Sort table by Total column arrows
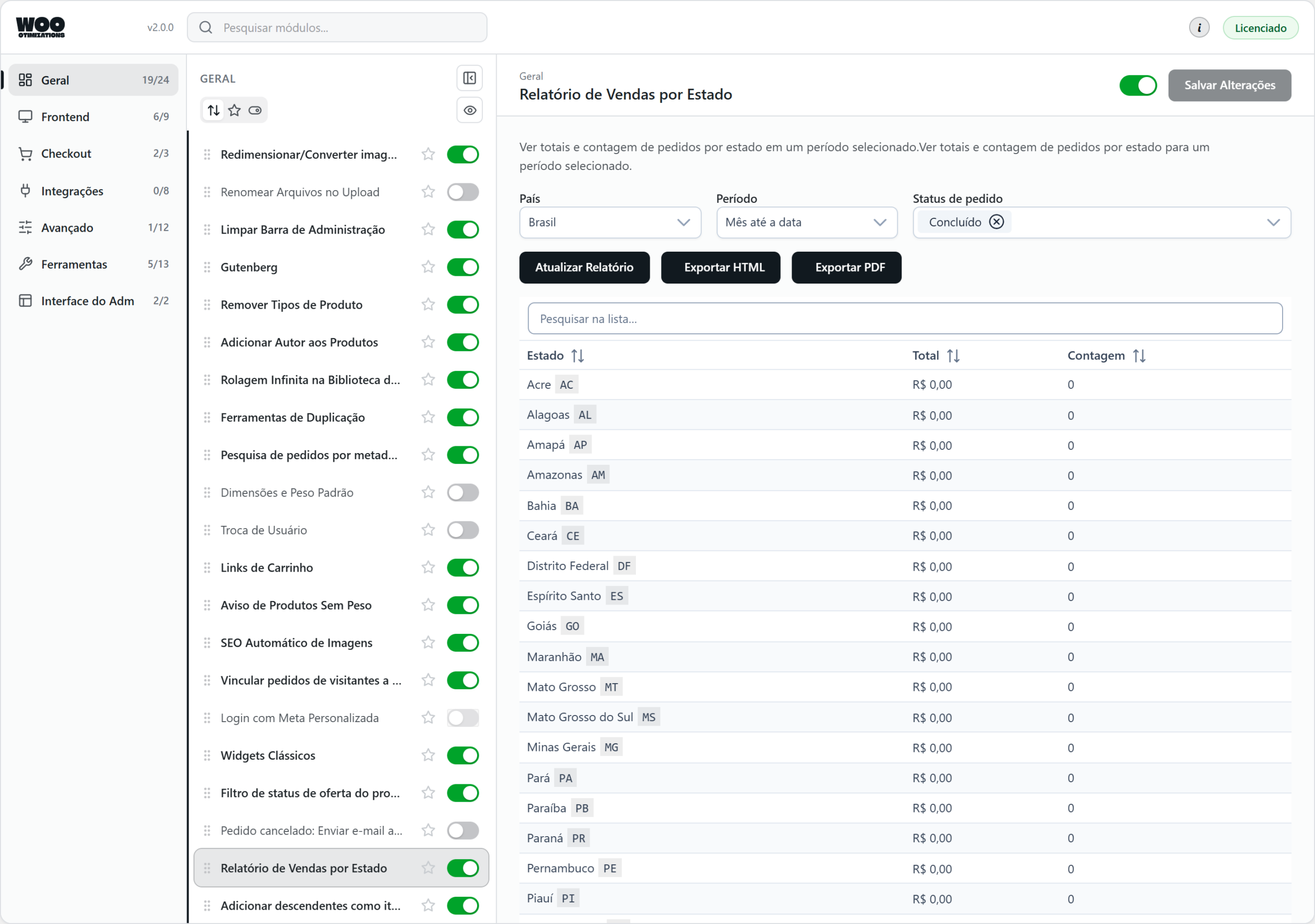Image resolution: width=1315 pixels, height=924 pixels. 953,356
